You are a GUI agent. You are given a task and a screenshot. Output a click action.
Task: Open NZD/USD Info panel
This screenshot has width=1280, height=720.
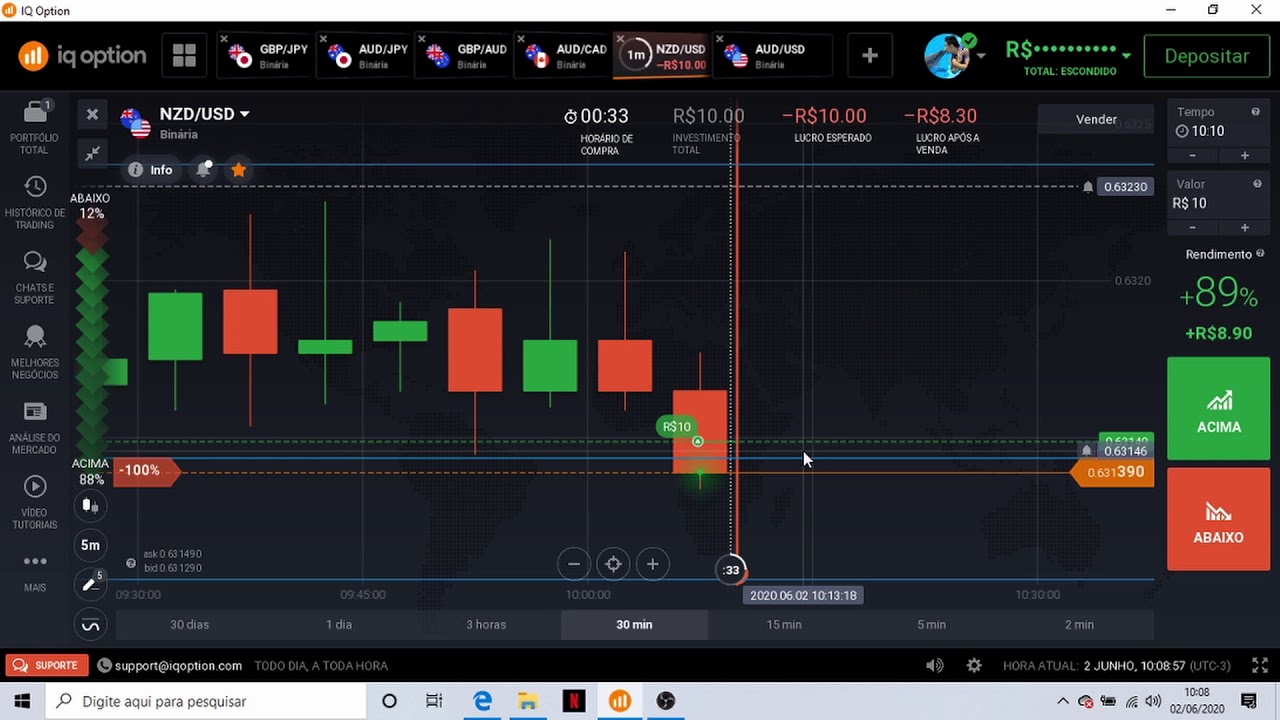click(151, 170)
